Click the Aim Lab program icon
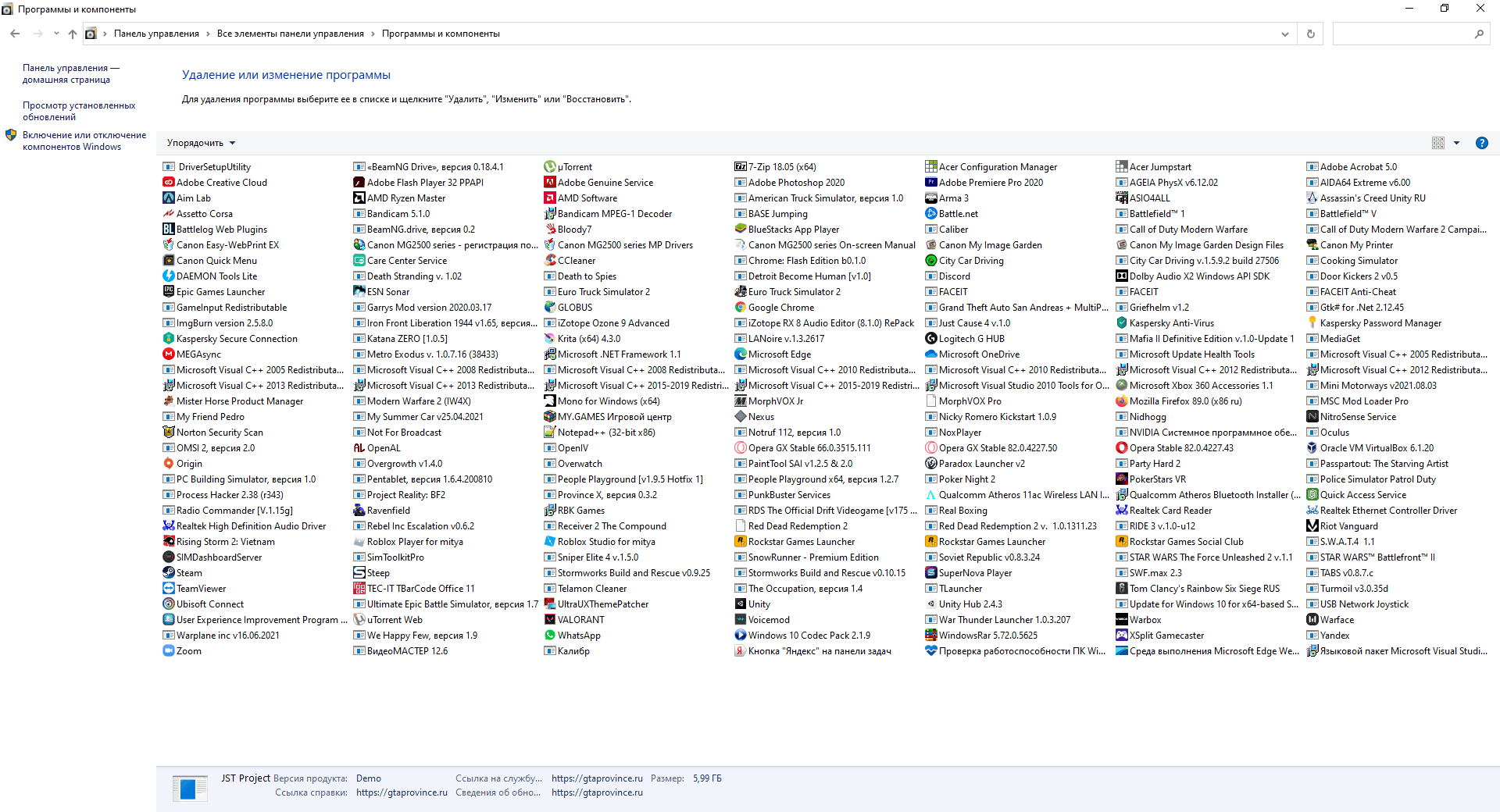The height and width of the screenshot is (812, 1500). [x=169, y=198]
